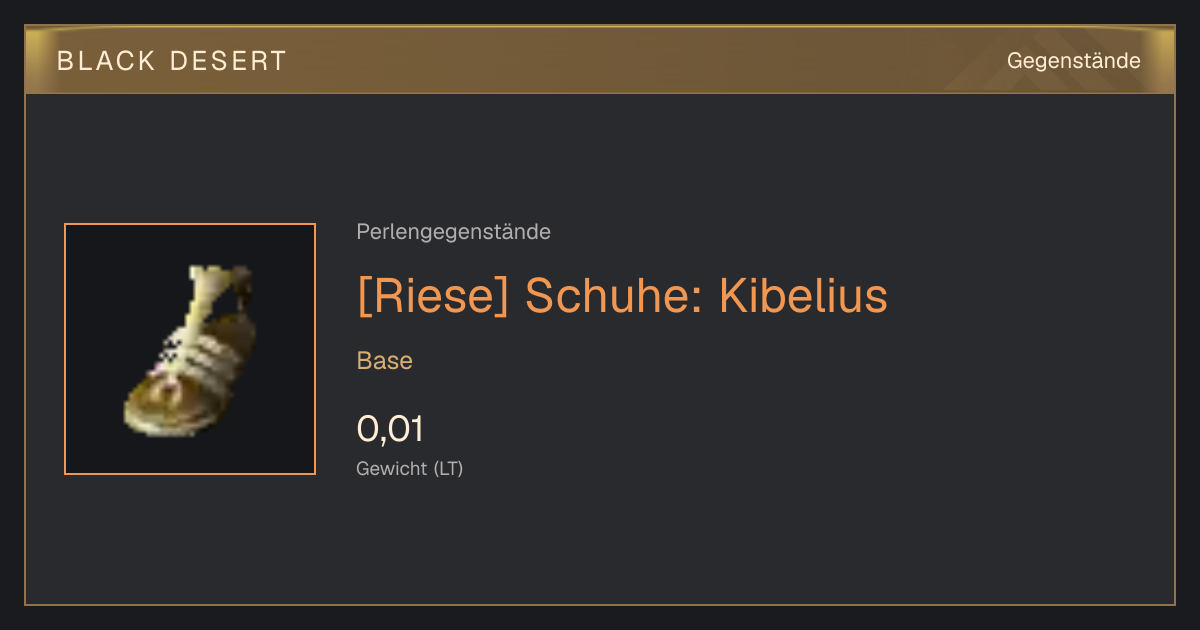The image size is (1200, 630).
Task: Click the [Riese] class prefix in title
Action: click(432, 296)
